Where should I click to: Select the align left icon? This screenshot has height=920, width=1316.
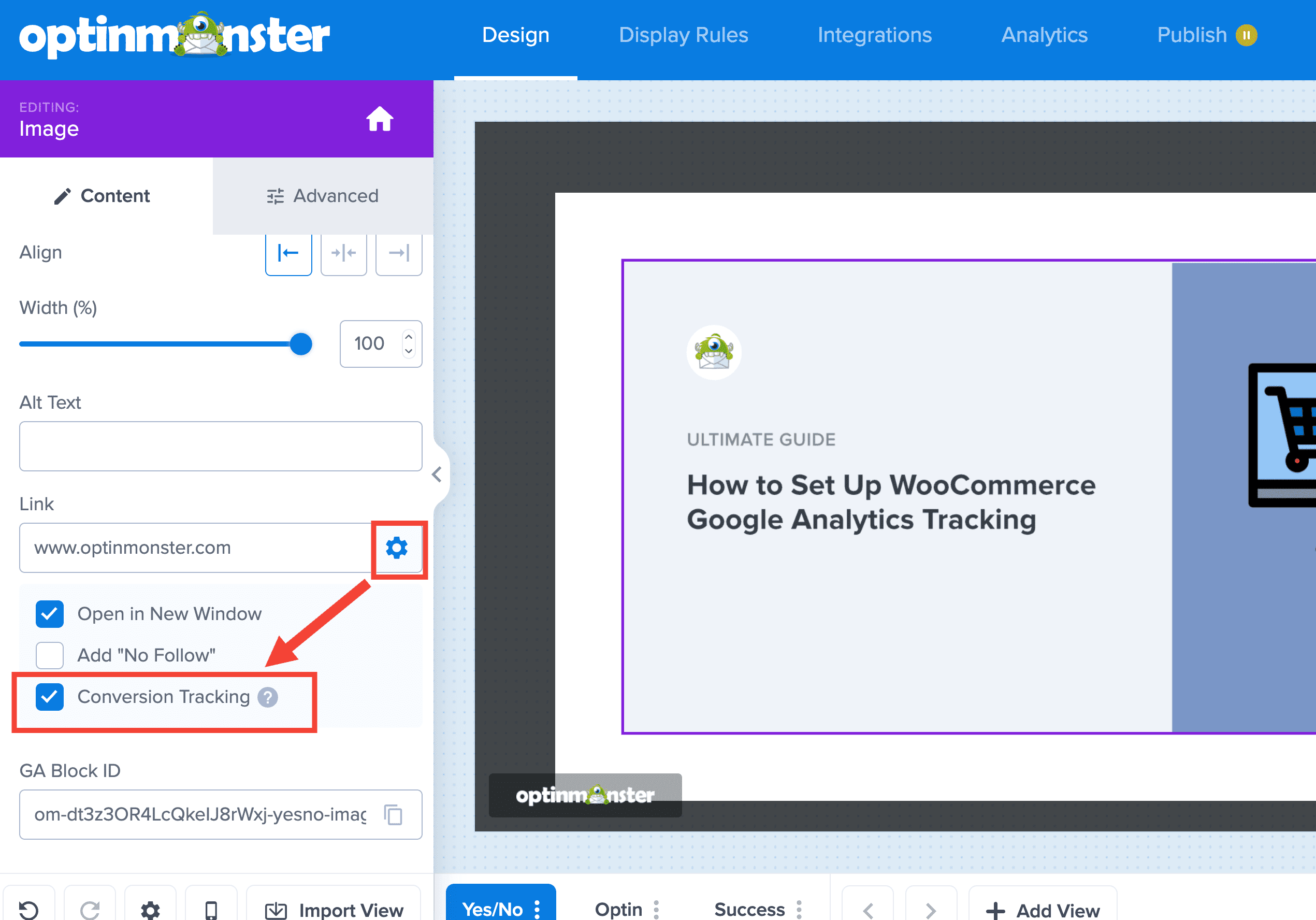click(288, 253)
